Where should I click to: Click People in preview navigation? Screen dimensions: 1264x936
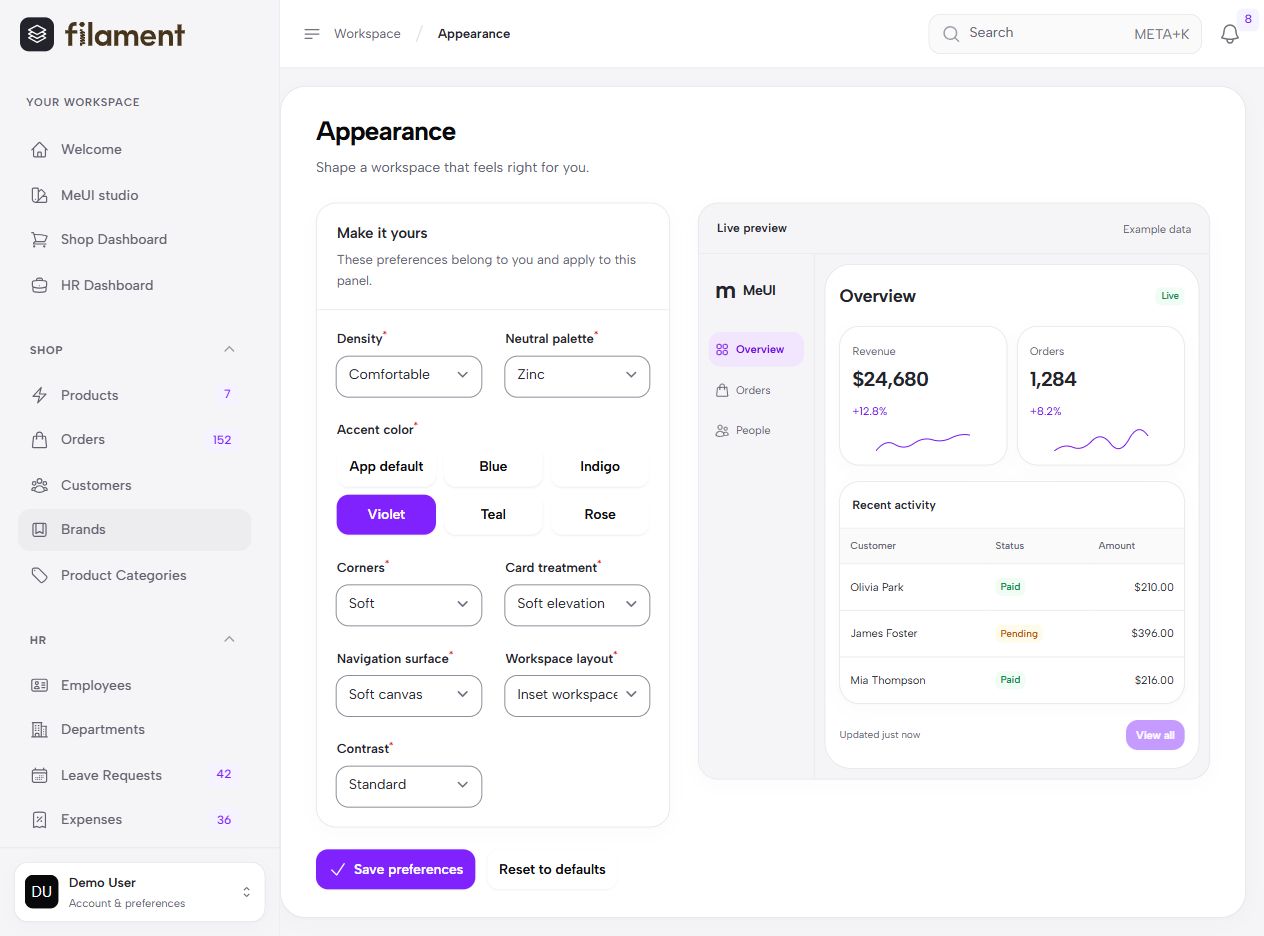756,431
